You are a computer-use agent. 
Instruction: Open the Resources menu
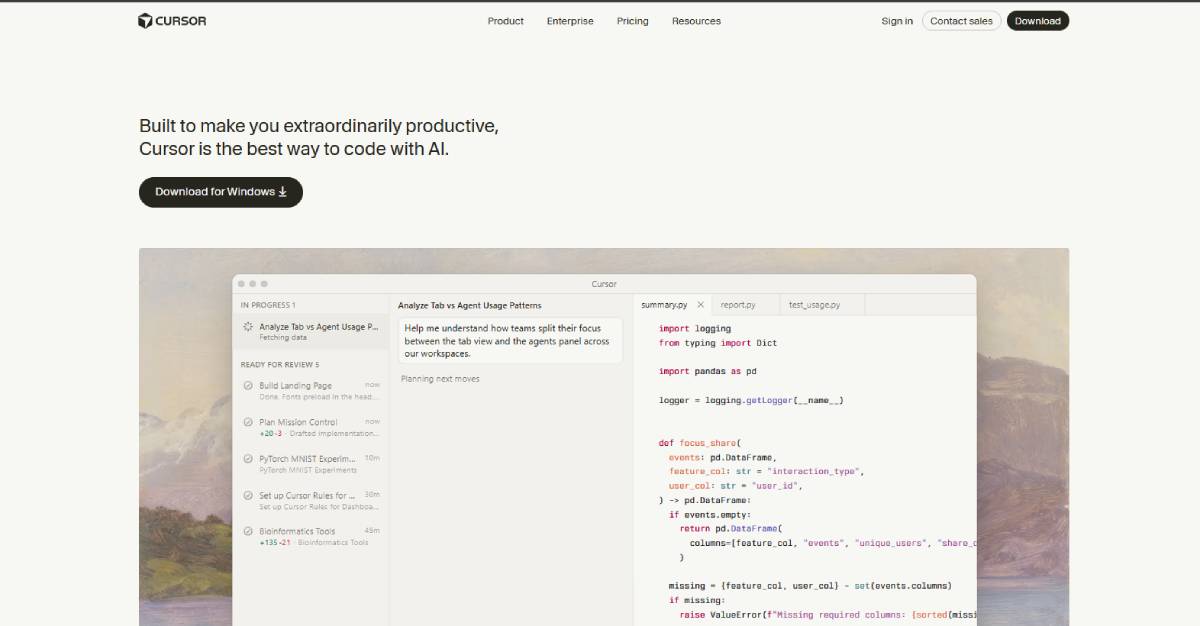pos(696,21)
